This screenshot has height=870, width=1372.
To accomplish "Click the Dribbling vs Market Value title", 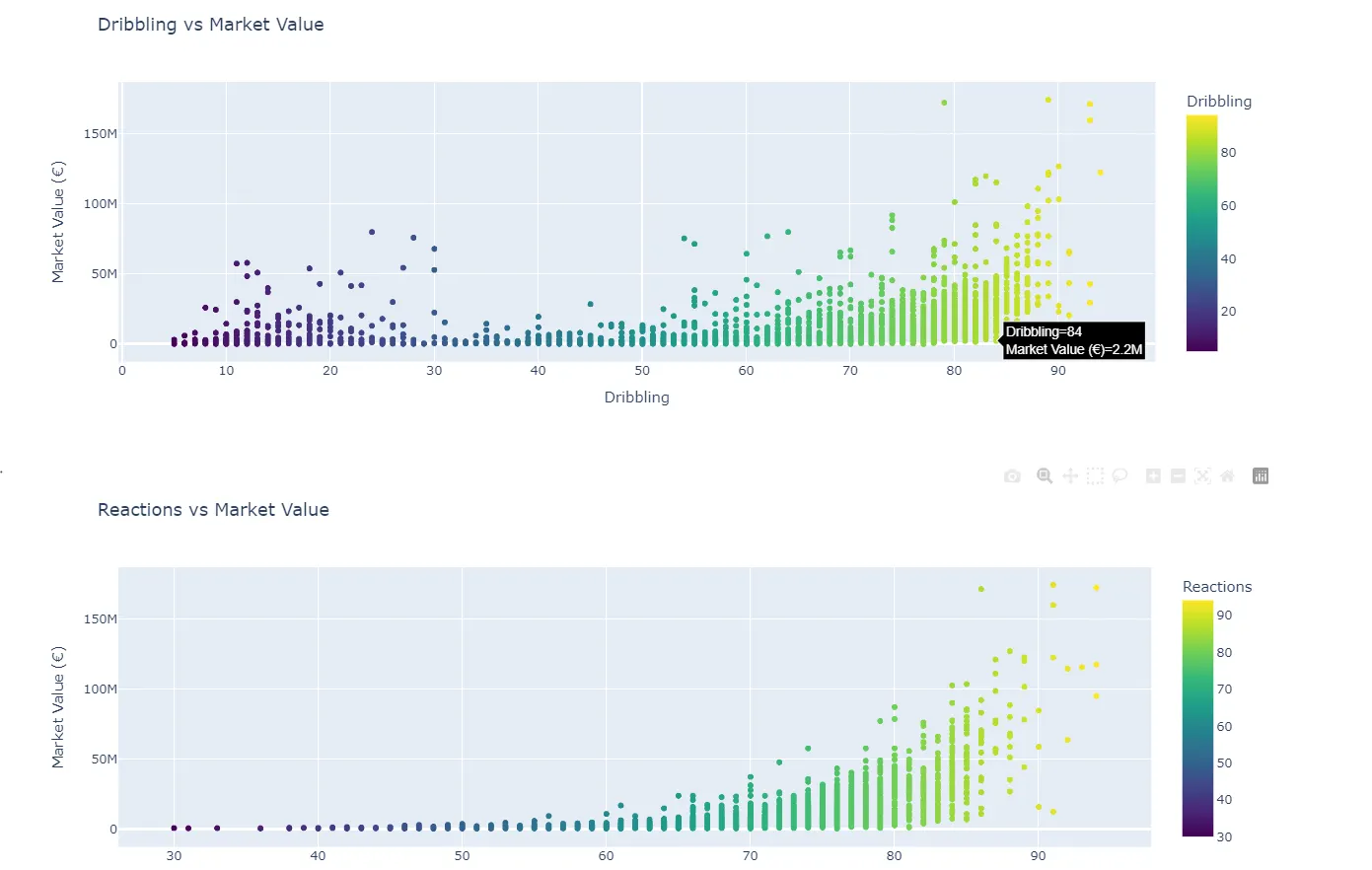I will (211, 25).
